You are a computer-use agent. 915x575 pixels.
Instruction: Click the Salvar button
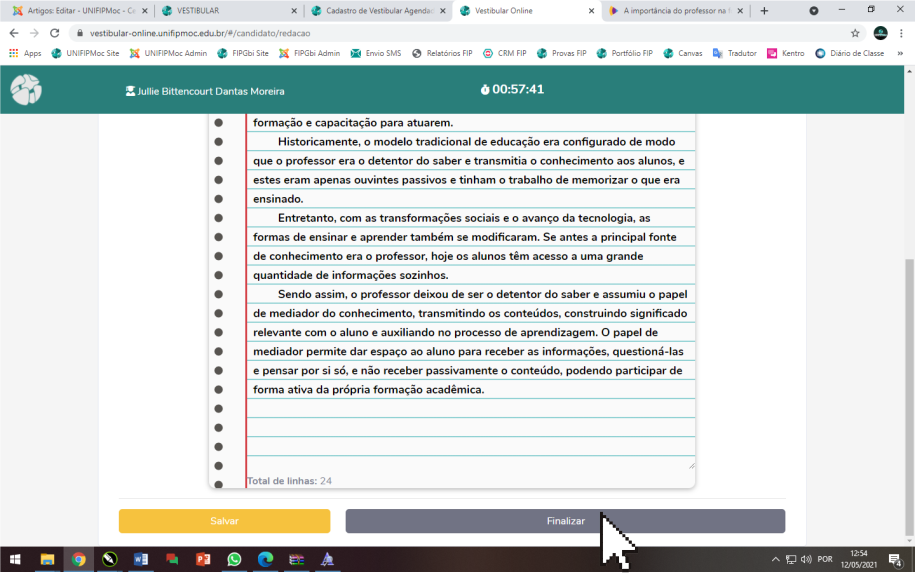pos(224,521)
